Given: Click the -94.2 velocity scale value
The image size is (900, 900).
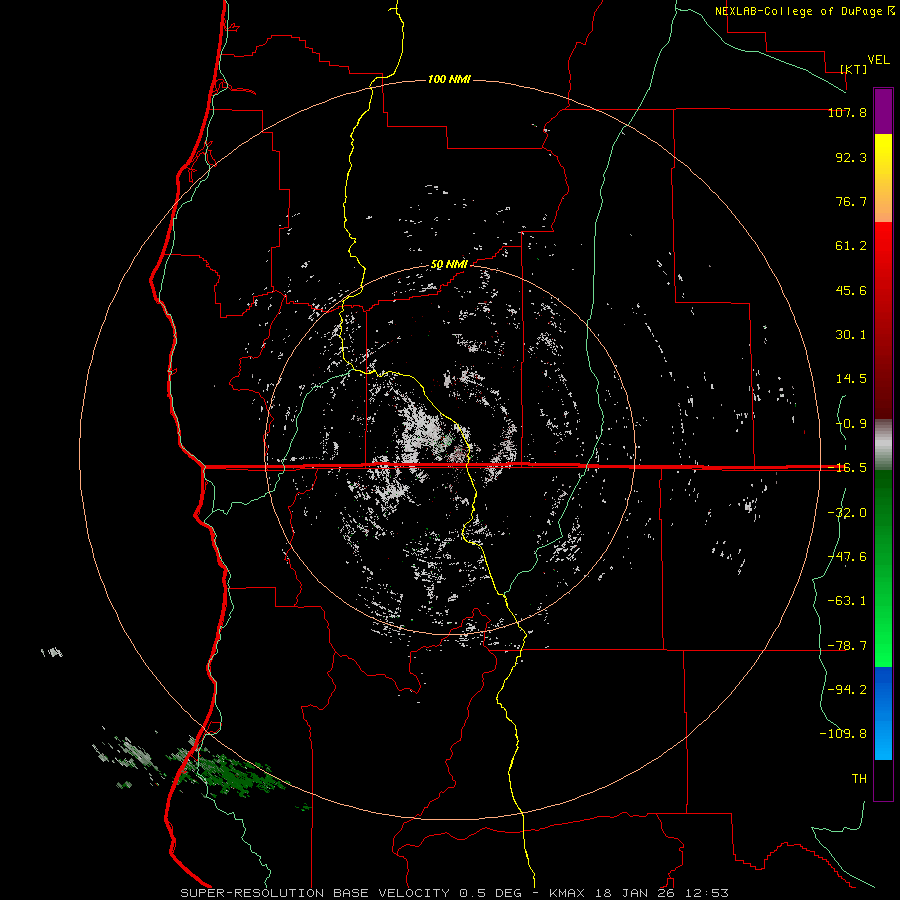Looking at the screenshot, I should click(847, 690).
